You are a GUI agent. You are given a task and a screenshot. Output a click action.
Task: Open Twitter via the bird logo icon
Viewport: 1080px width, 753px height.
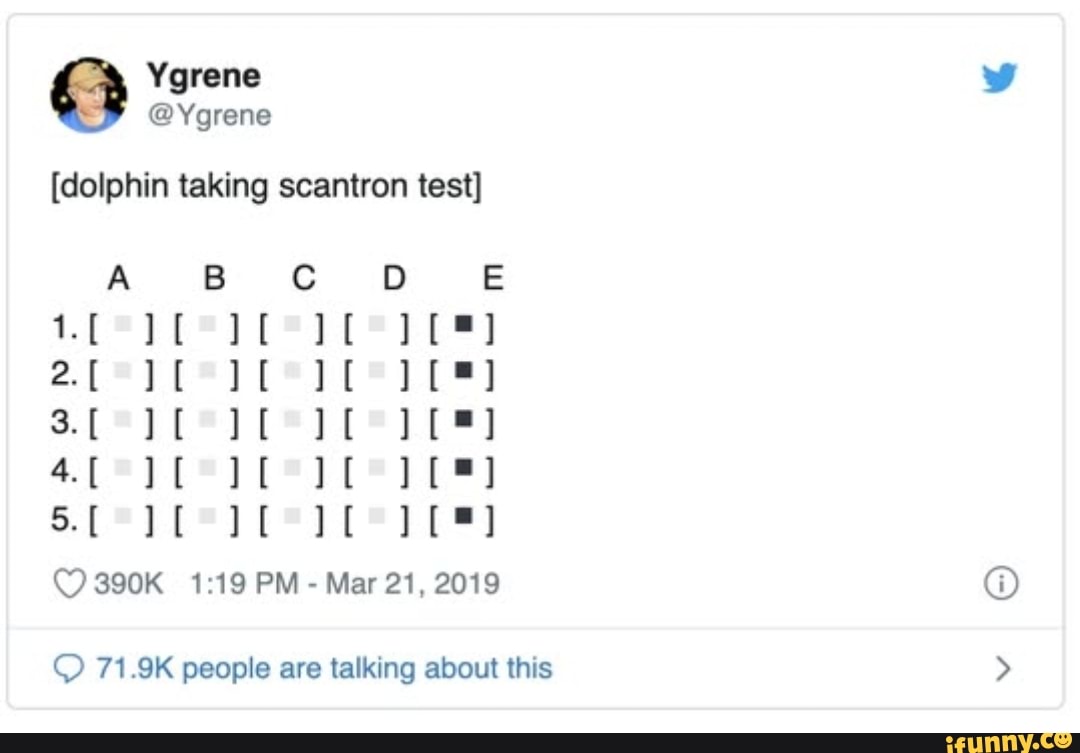click(999, 77)
